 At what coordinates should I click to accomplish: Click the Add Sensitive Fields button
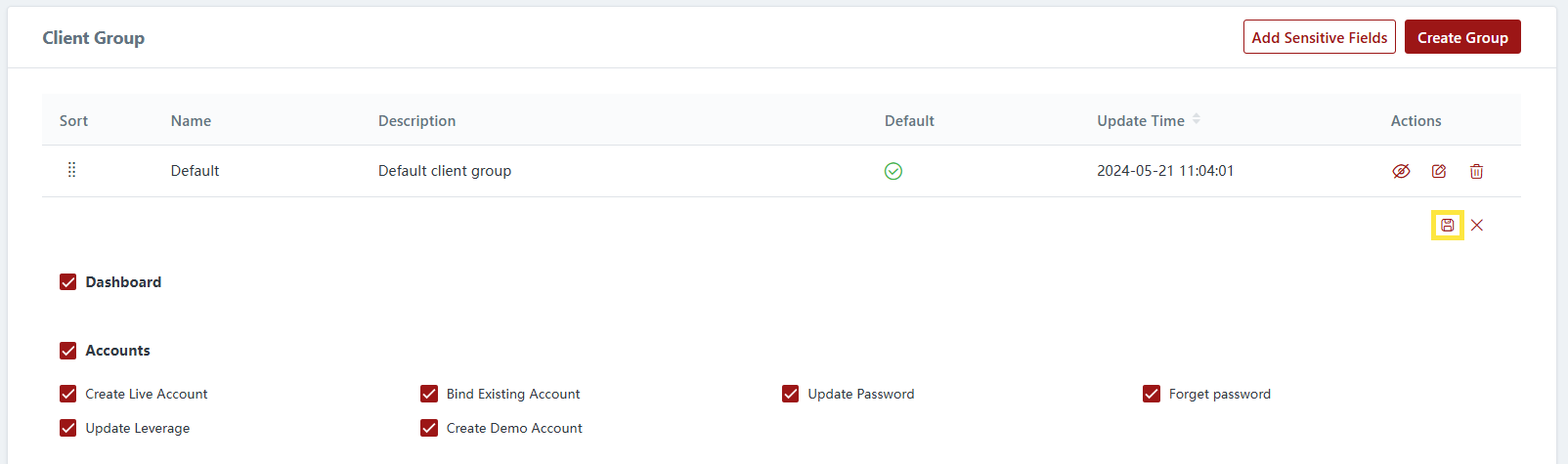pyautogui.click(x=1319, y=37)
